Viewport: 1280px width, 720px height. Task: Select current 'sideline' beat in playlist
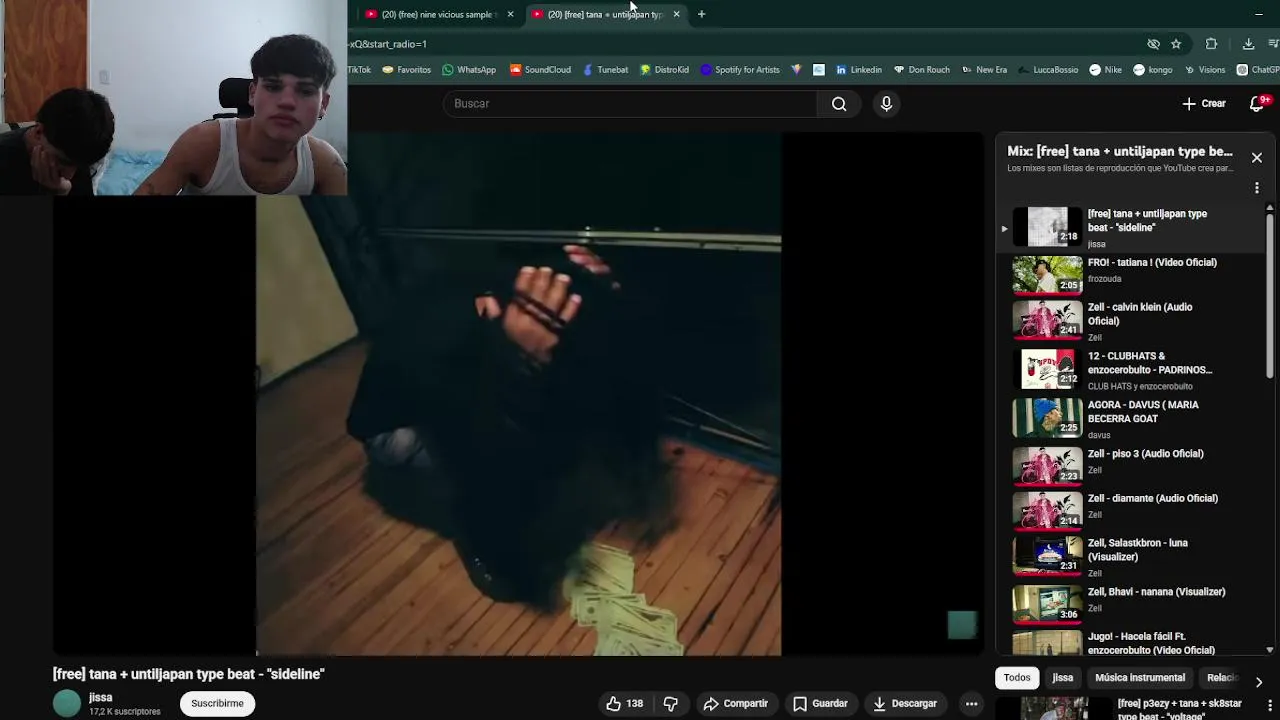pyautogui.click(x=1133, y=228)
